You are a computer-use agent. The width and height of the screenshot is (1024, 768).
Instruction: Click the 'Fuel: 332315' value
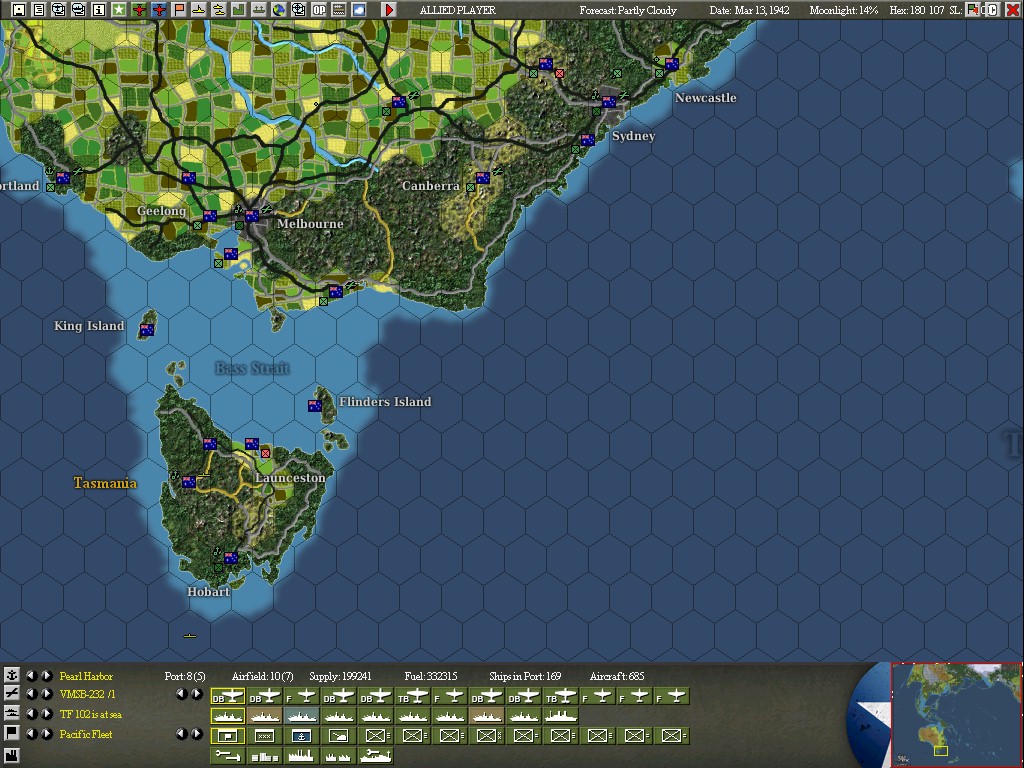[431, 676]
